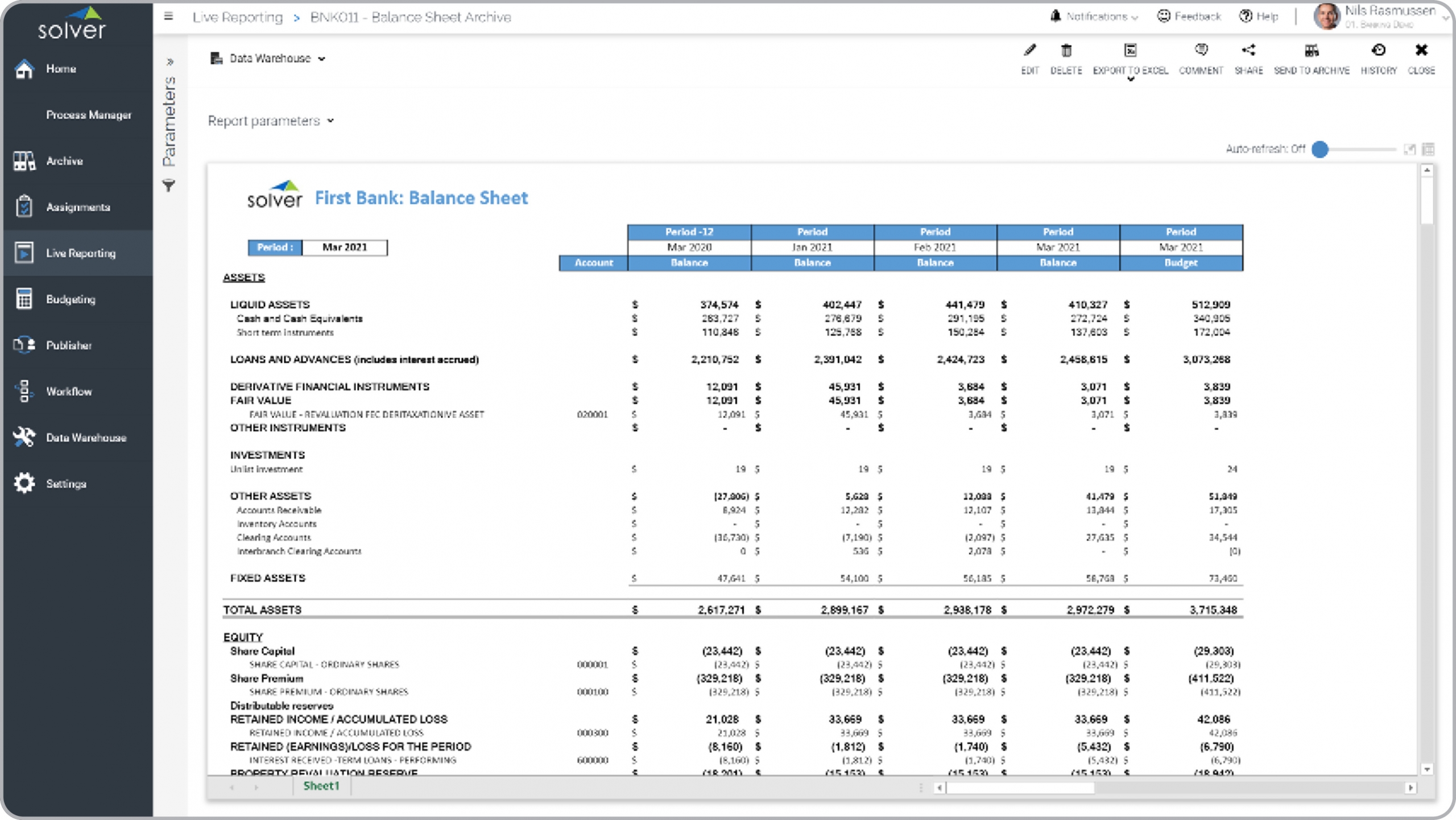Viewport: 1456px width, 820px height.
Task: Click the Edit pencil icon
Action: 1029,51
